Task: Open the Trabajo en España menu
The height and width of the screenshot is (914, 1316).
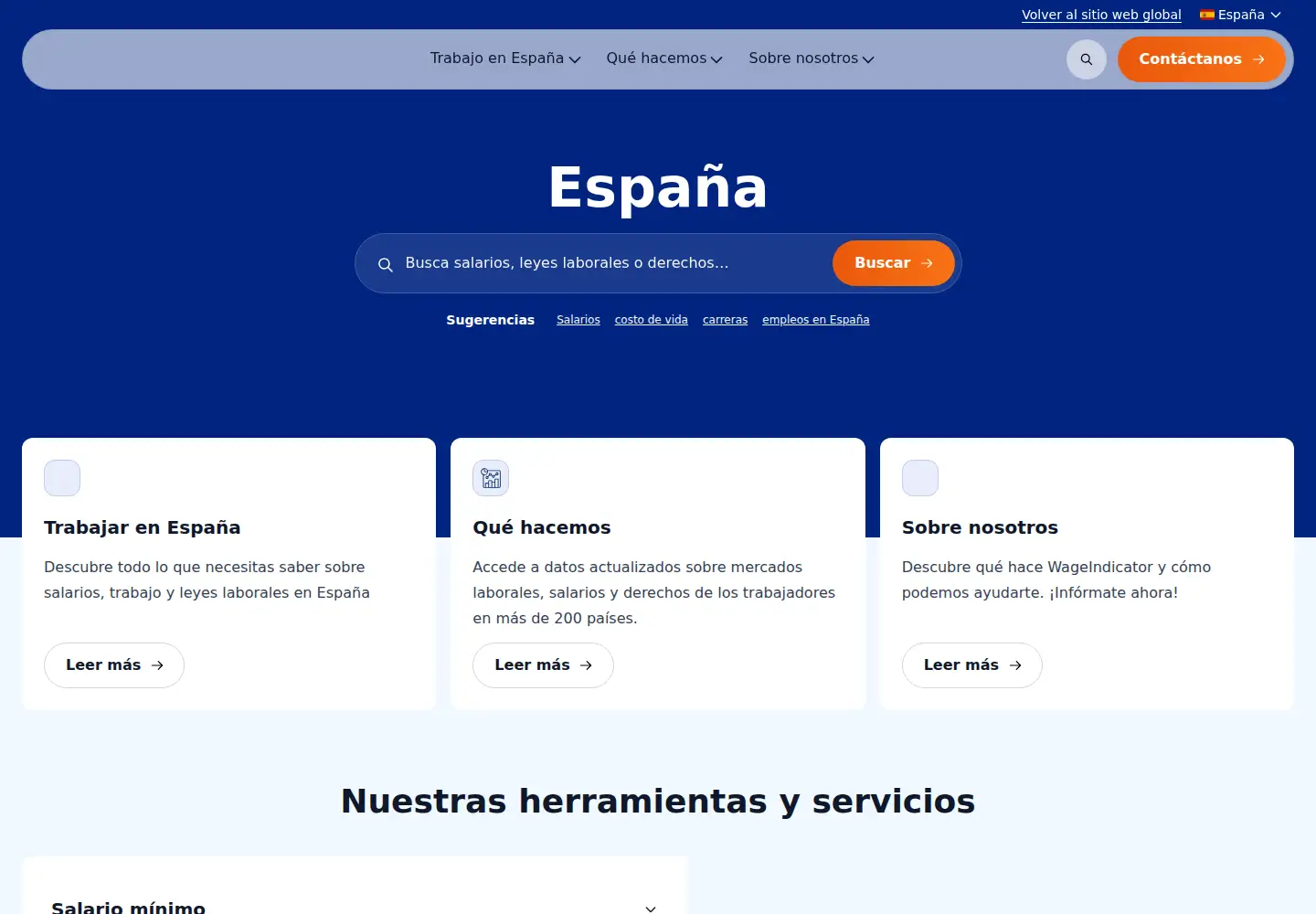Action: (505, 58)
